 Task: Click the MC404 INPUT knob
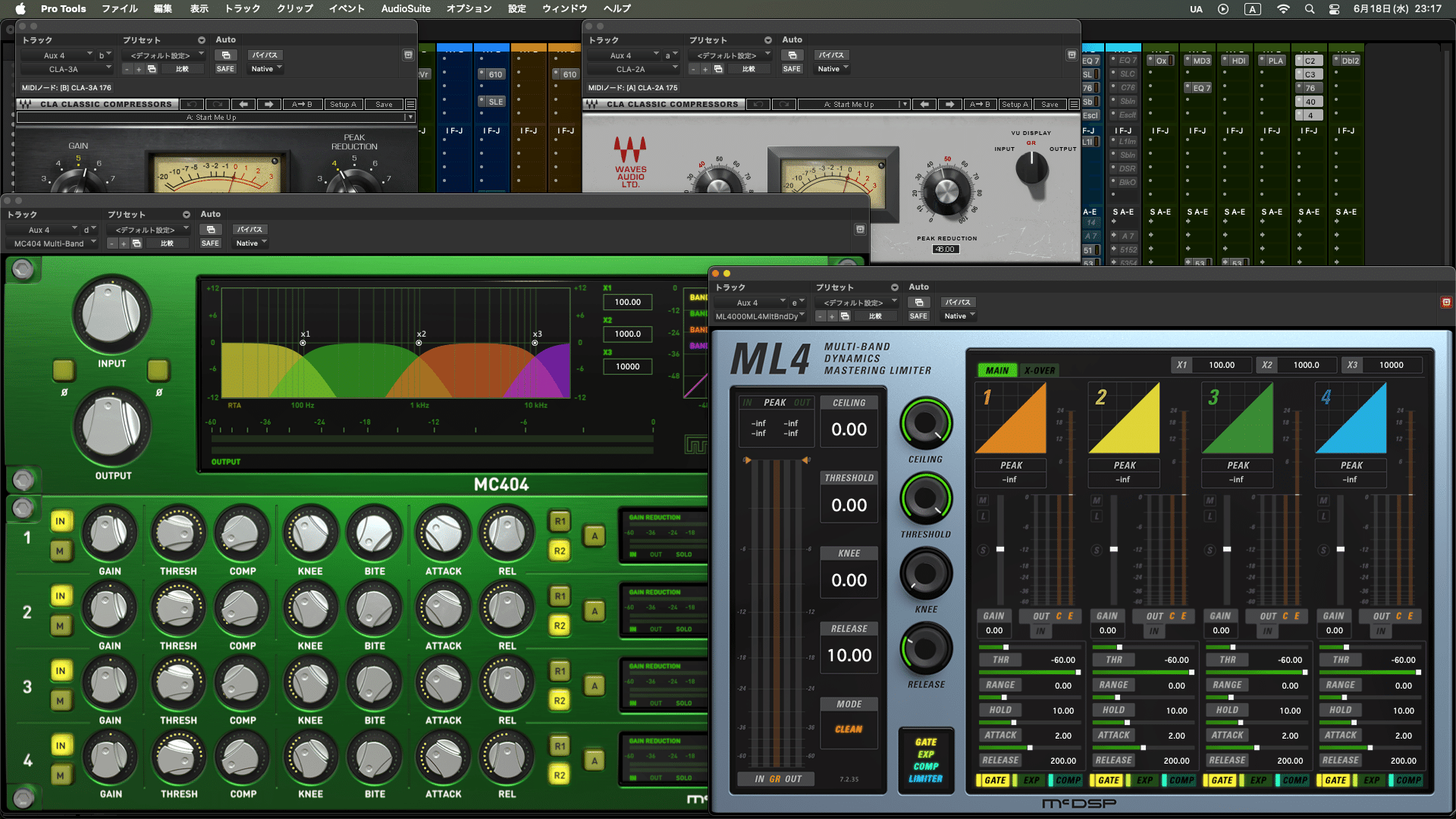click(111, 314)
